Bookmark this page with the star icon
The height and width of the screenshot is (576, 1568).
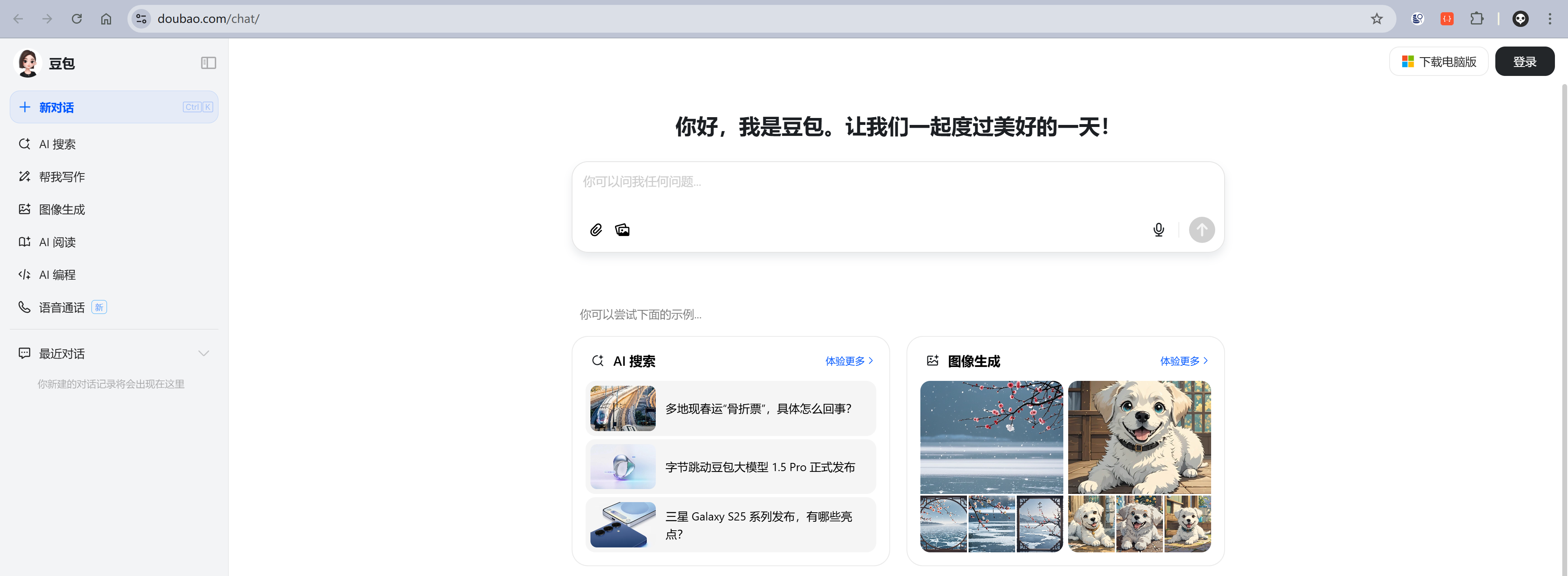point(1377,19)
